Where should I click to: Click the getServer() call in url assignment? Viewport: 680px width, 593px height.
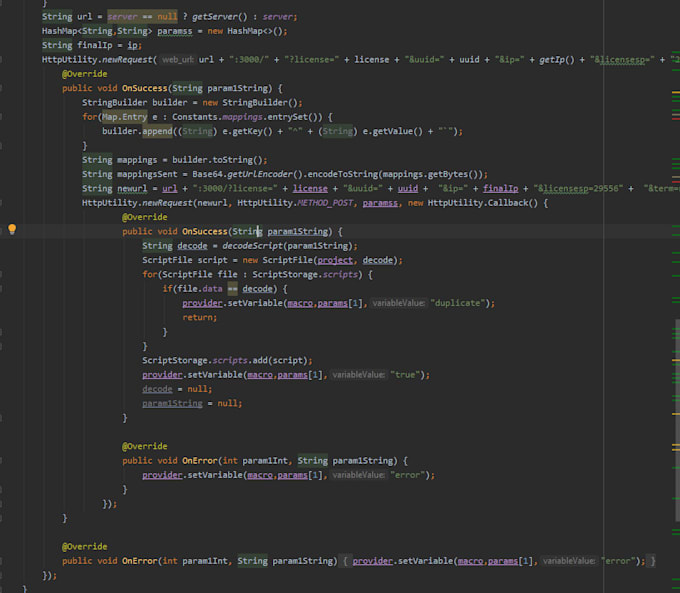coord(219,16)
